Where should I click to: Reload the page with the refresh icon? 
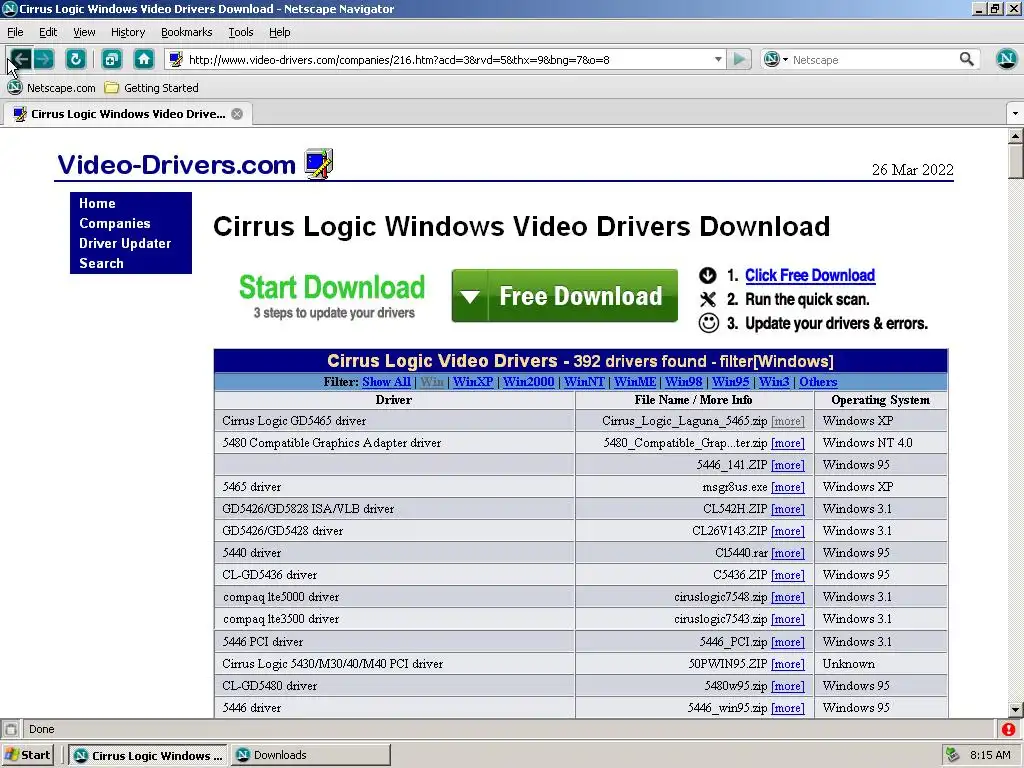(76, 59)
